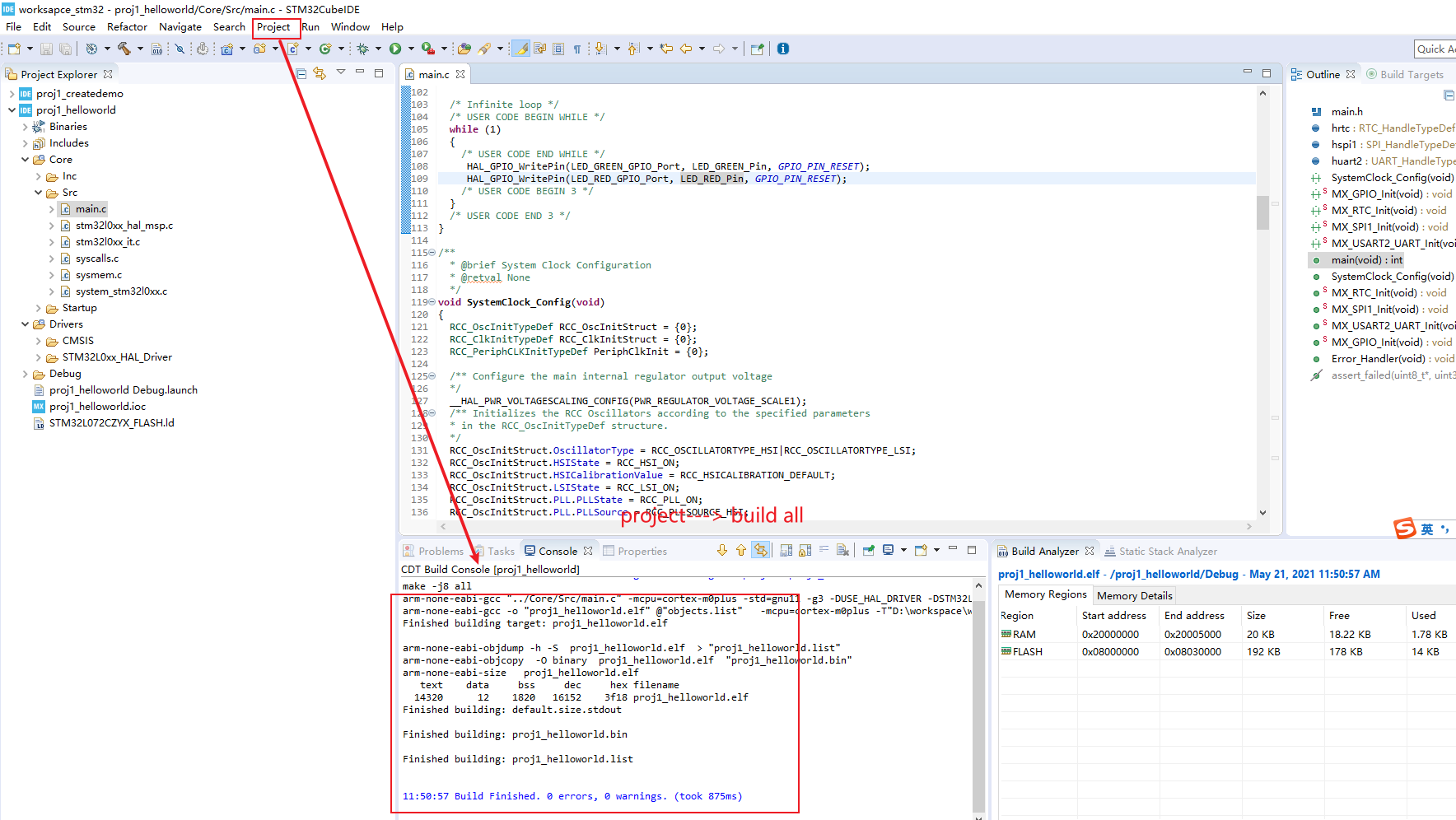The image size is (1456, 820).
Task: Click console Show Previous Error up arrow
Action: 741,550
